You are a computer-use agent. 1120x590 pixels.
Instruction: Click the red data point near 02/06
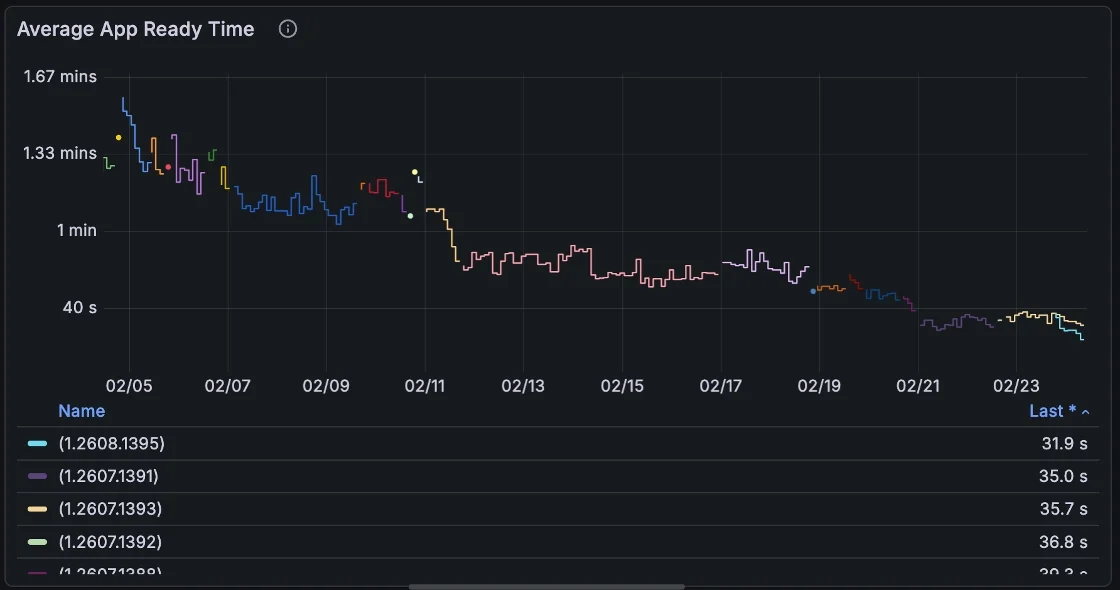(x=168, y=167)
